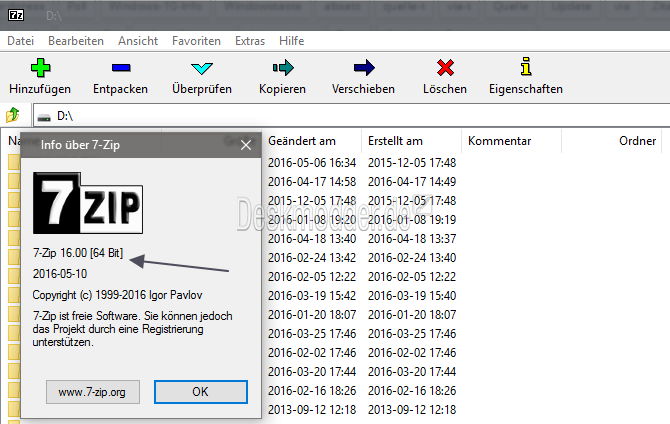Click the blue minus Entpacken icon
670x424 pixels.
coord(121,68)
